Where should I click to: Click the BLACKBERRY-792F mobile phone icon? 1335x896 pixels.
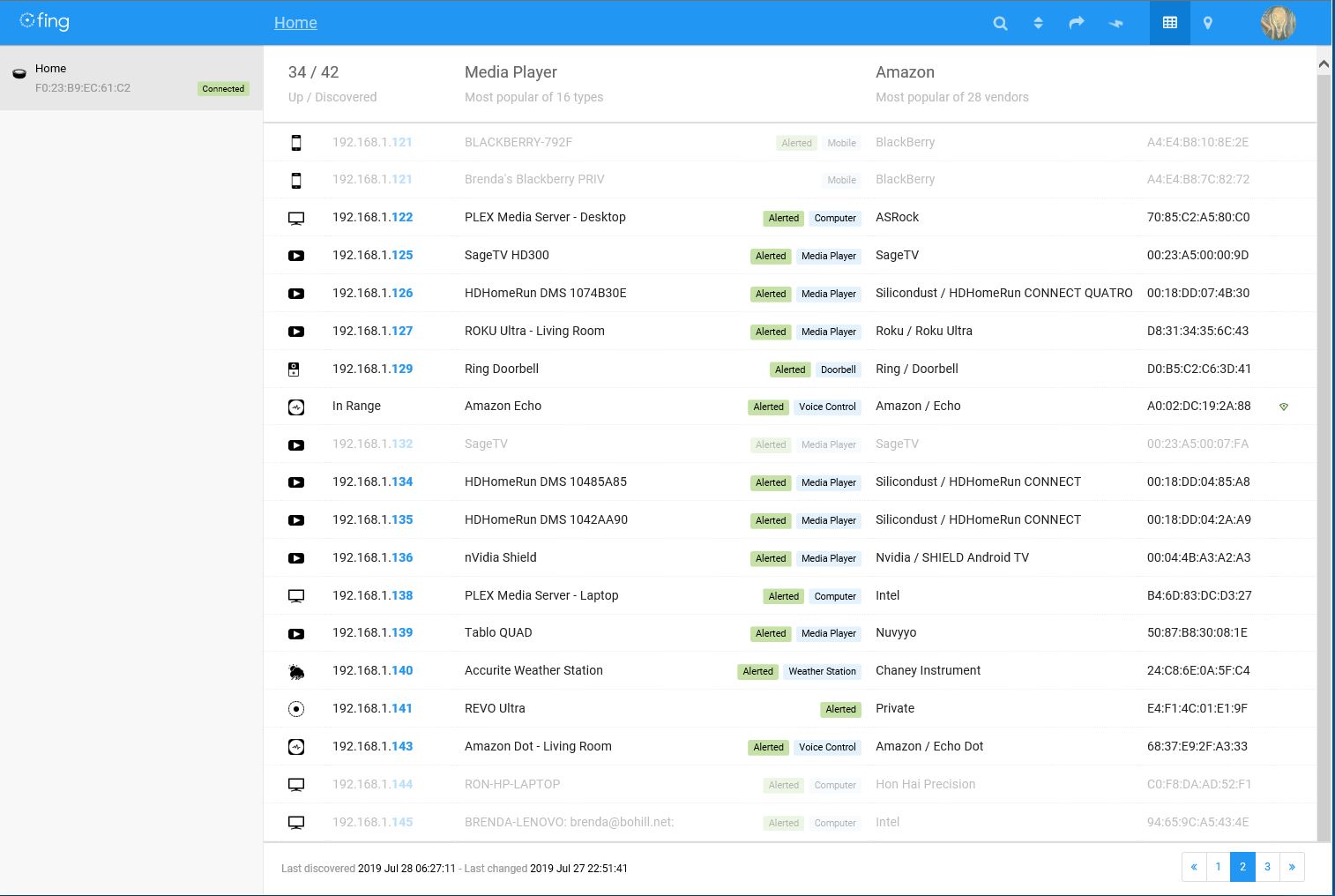click(x=296, y=143)
